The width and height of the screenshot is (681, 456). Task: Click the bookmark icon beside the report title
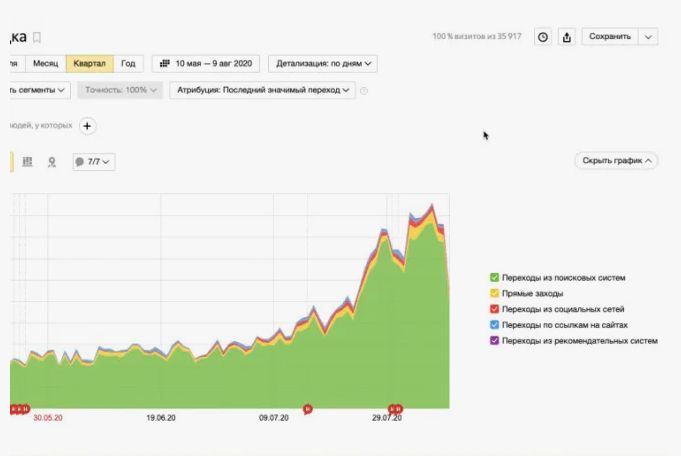click(x=37, y=37)
